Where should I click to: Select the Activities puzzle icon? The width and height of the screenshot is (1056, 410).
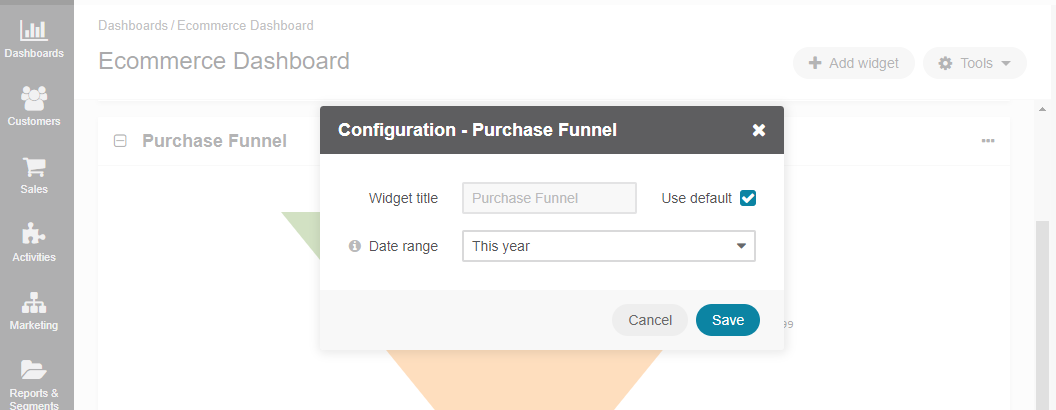point(34,234)
